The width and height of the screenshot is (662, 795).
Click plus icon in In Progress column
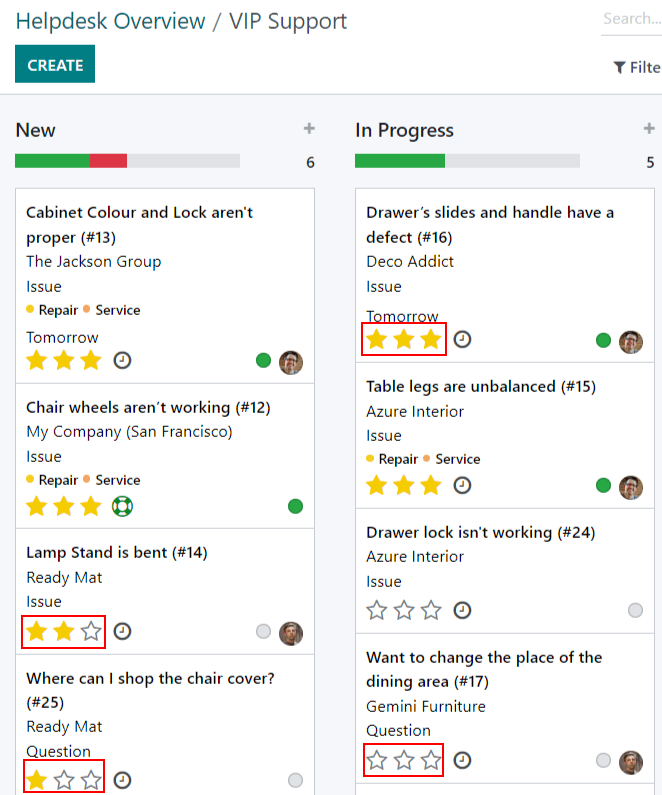coord(649,128)
